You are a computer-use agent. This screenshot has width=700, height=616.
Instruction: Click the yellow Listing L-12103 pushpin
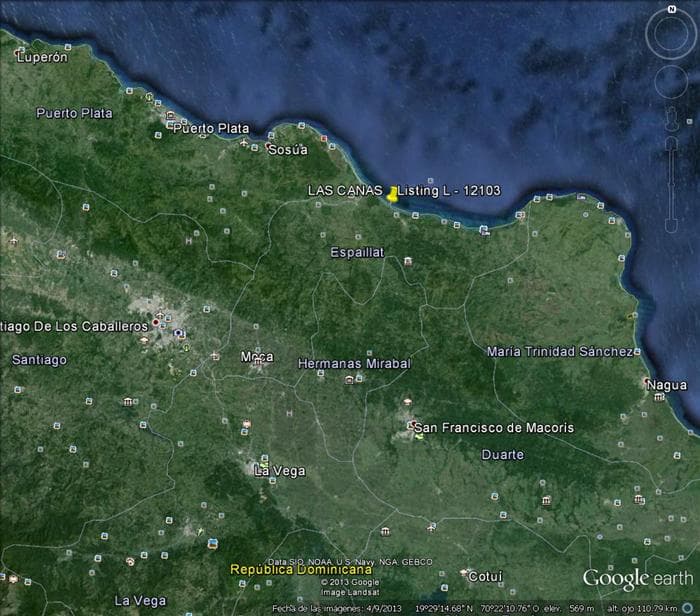(392, 195)
